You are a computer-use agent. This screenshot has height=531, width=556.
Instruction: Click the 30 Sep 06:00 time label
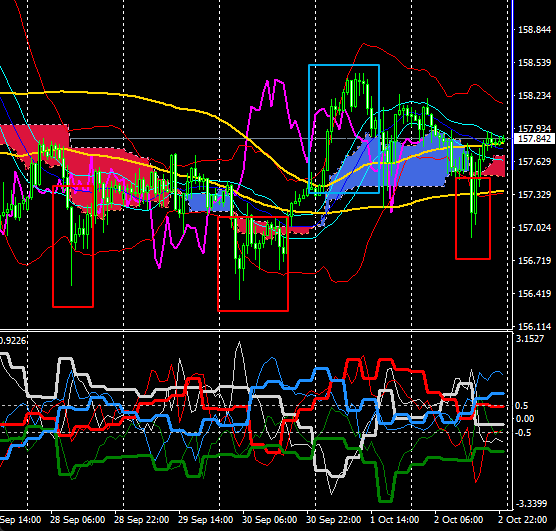click(x=269, y=520)
